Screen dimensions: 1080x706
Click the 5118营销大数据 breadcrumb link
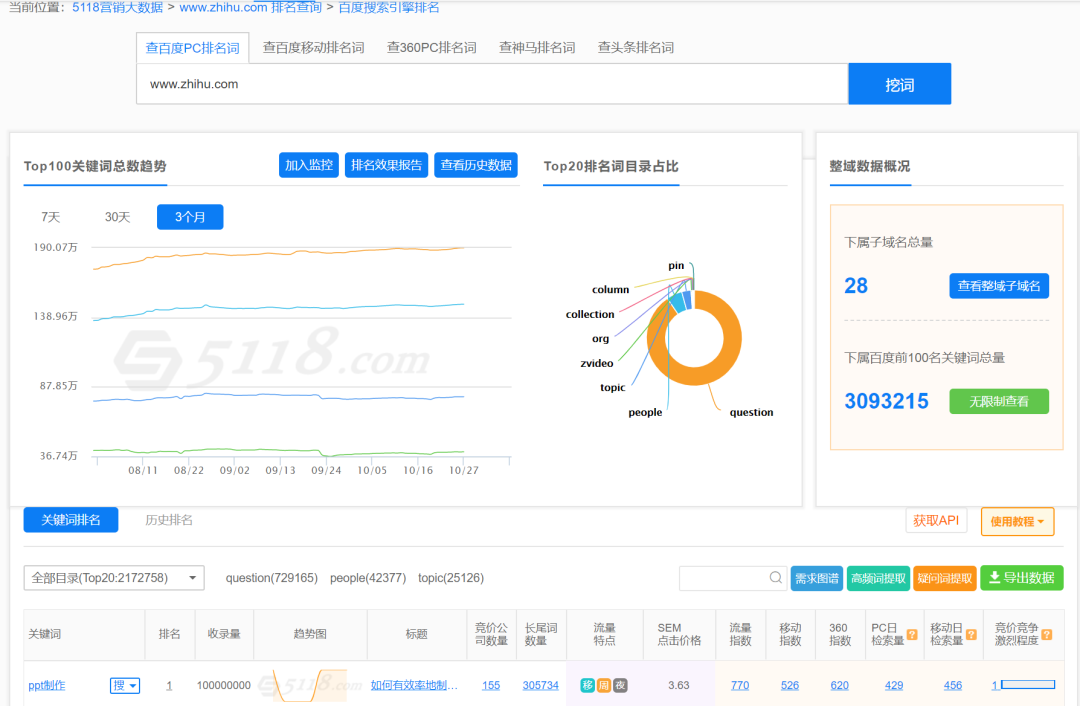118,8
